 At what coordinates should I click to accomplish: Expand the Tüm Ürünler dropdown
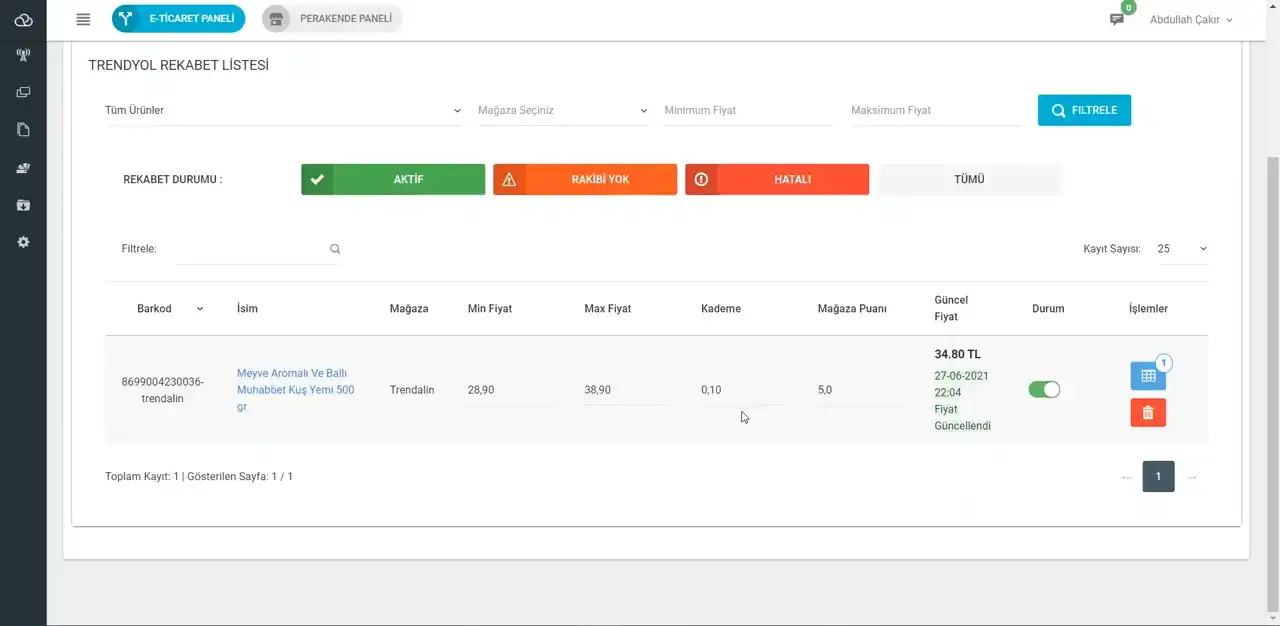tap(283, 110)
